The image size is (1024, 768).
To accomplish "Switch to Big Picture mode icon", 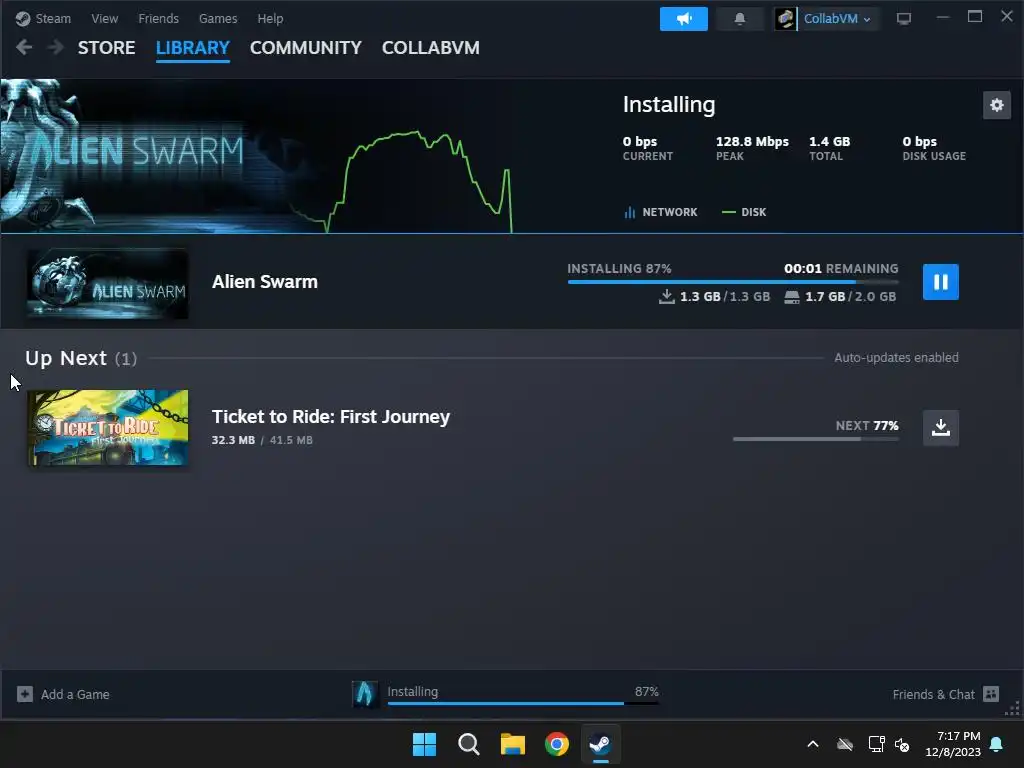I will coord(904,19).
